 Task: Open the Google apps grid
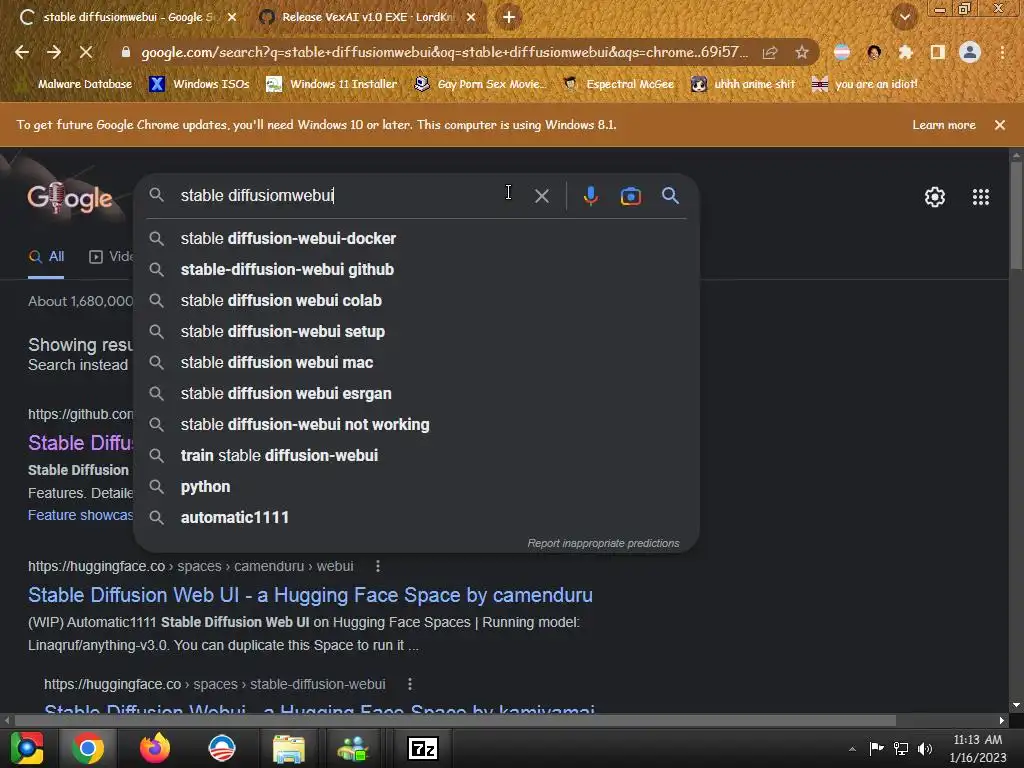coord(980,197)
